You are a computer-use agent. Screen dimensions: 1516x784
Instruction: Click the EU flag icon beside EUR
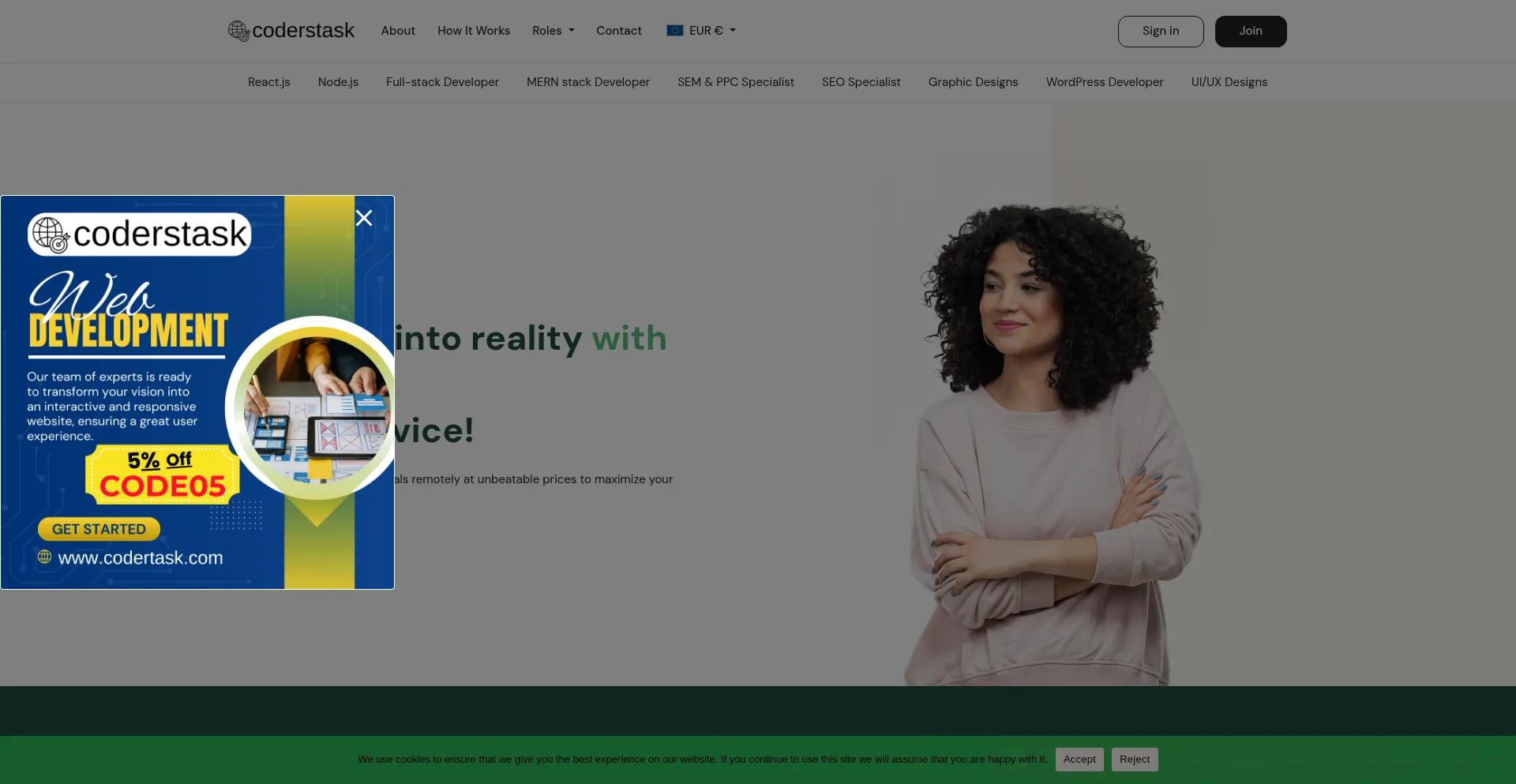tap(675, 30)
